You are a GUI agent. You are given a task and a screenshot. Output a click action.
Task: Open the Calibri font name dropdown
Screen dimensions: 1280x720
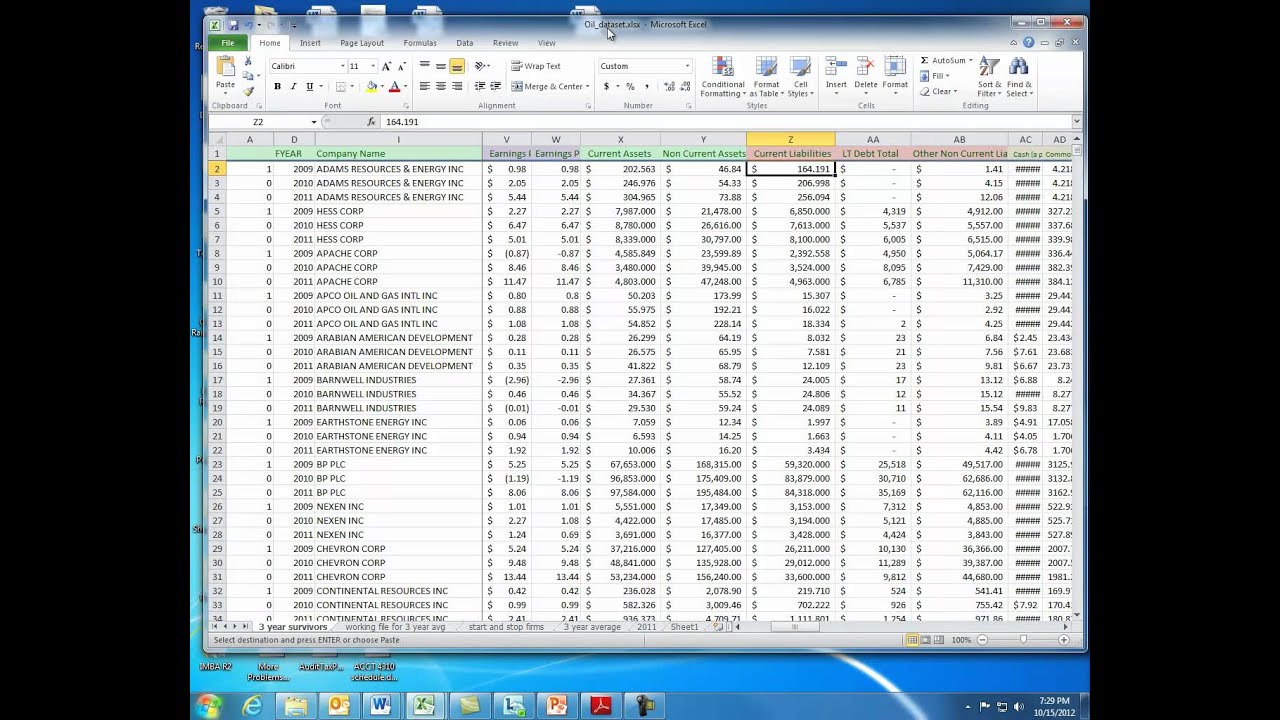click(x=341, y=66)
